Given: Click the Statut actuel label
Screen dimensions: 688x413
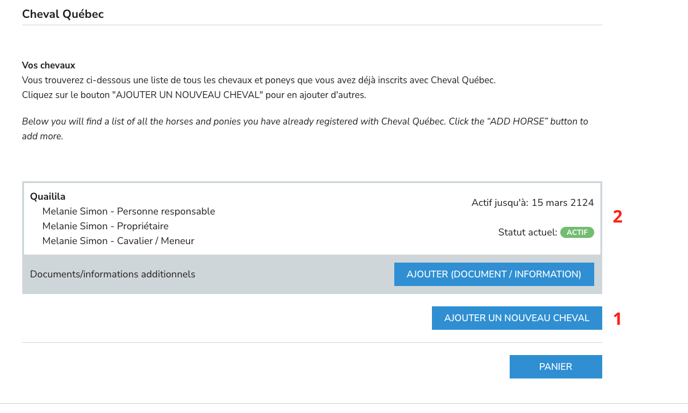Looking at the screenshot, I should 527,233.
